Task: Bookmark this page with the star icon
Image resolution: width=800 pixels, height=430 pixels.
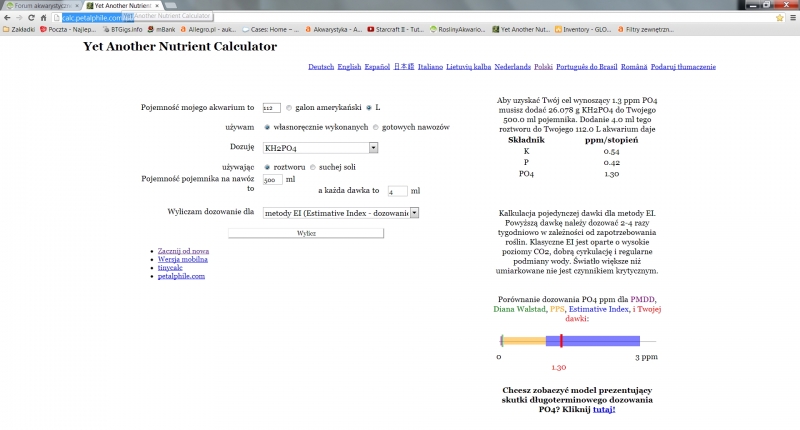Action: tap(780, 17)
